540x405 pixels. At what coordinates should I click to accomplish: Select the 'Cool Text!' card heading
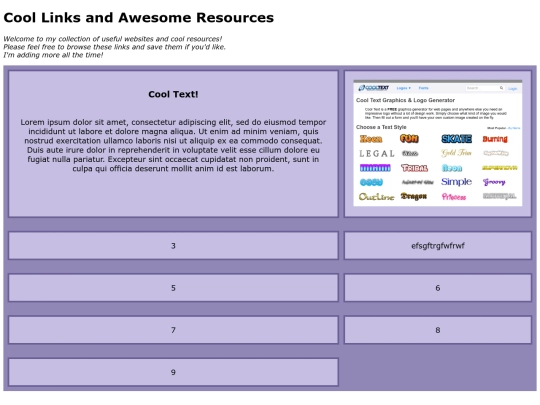point(173,94)
